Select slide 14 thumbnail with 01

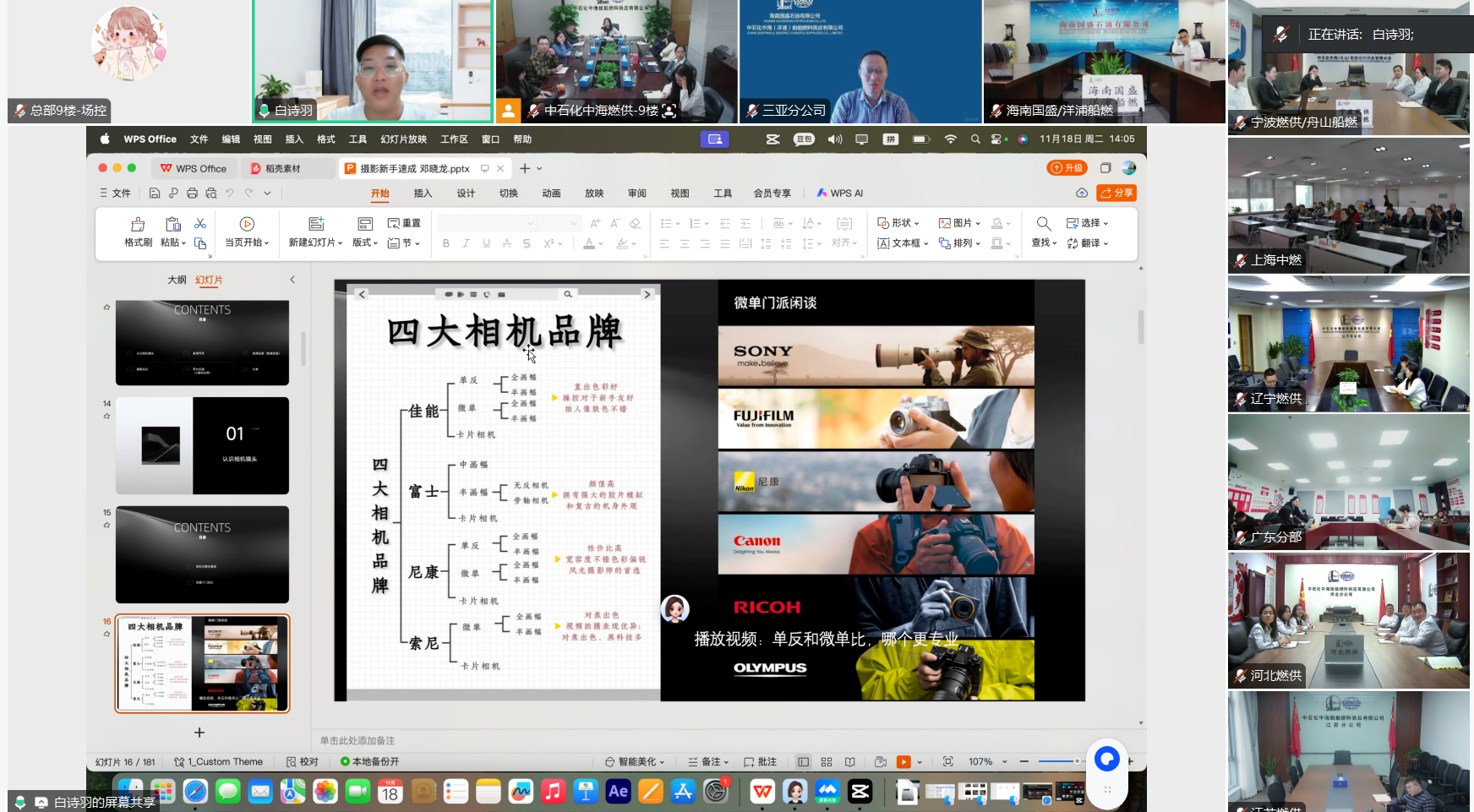pyautogui.click(x=202, y=445)
